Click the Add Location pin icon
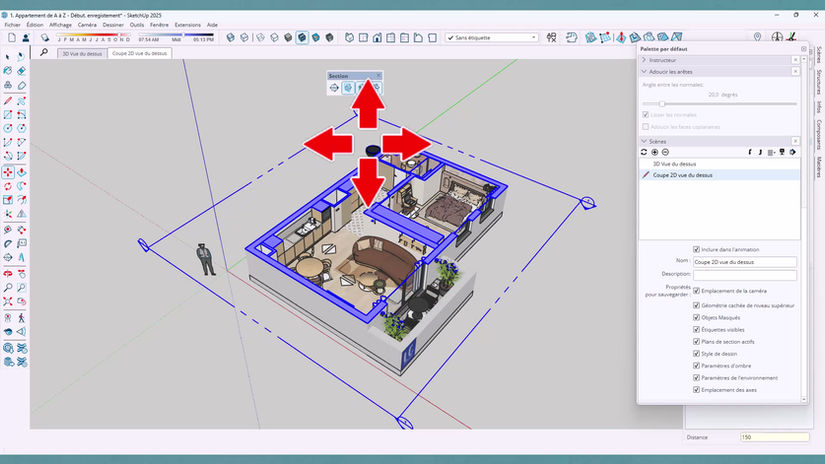This screenshot has height=464, width=825. pyautogui.click(x=757, y=37)
